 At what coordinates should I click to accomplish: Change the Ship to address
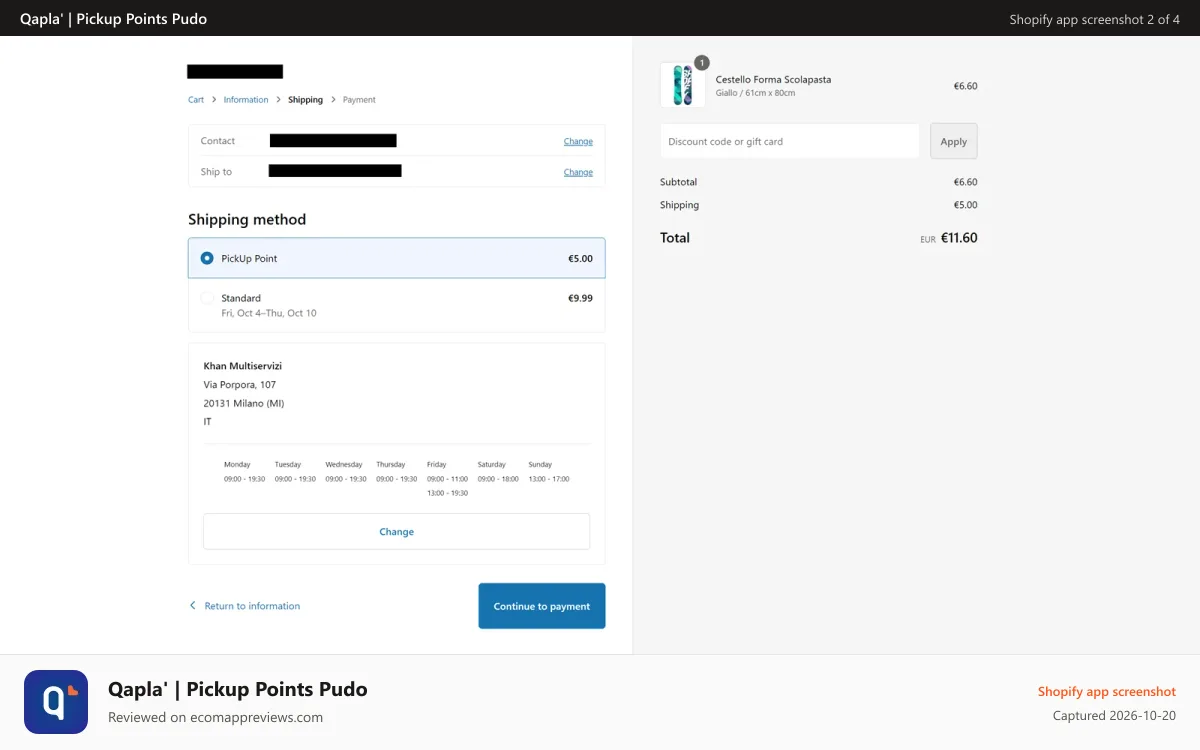coord(578,172)
